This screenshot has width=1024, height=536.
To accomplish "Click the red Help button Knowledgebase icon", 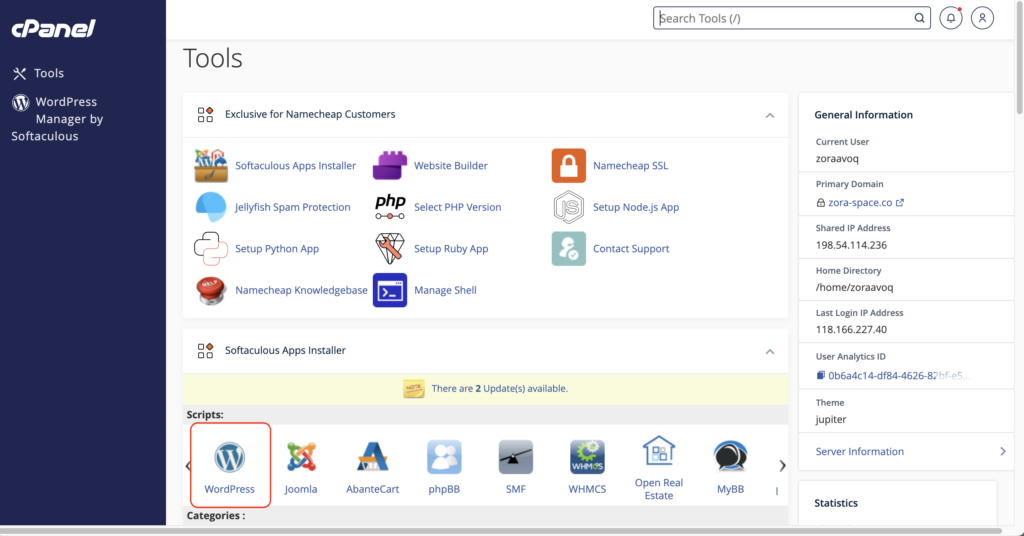I will [x=211, y=290].
